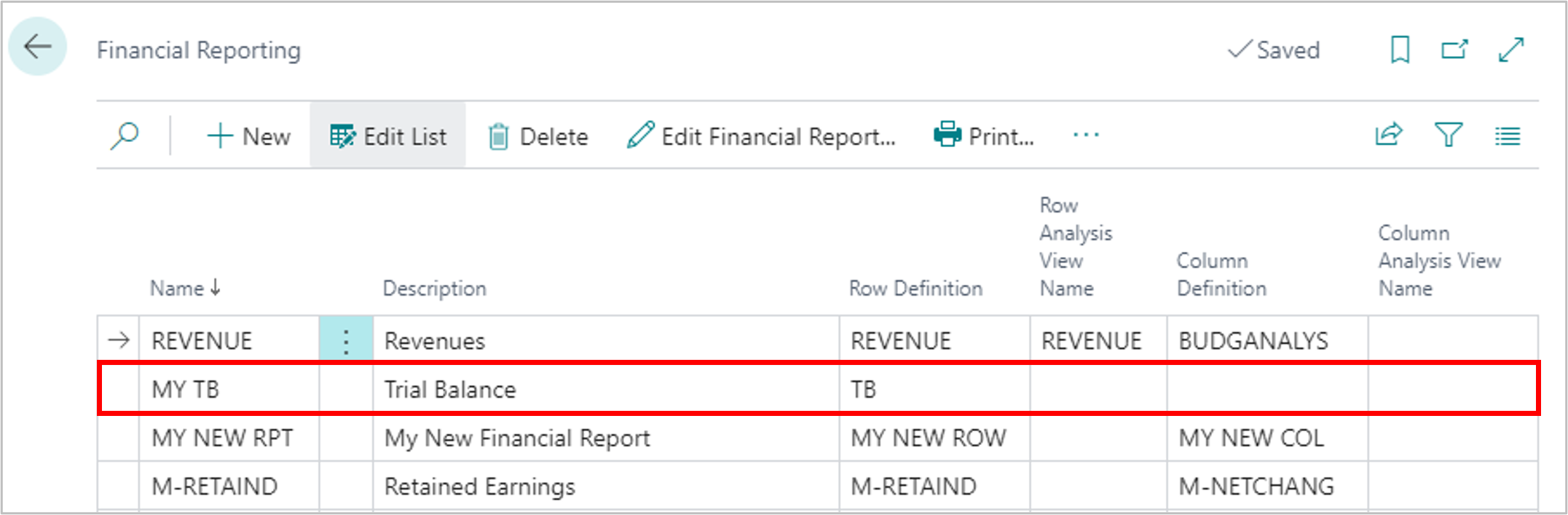
Task: Delete the selected report
Action: [x=537, y=136]
